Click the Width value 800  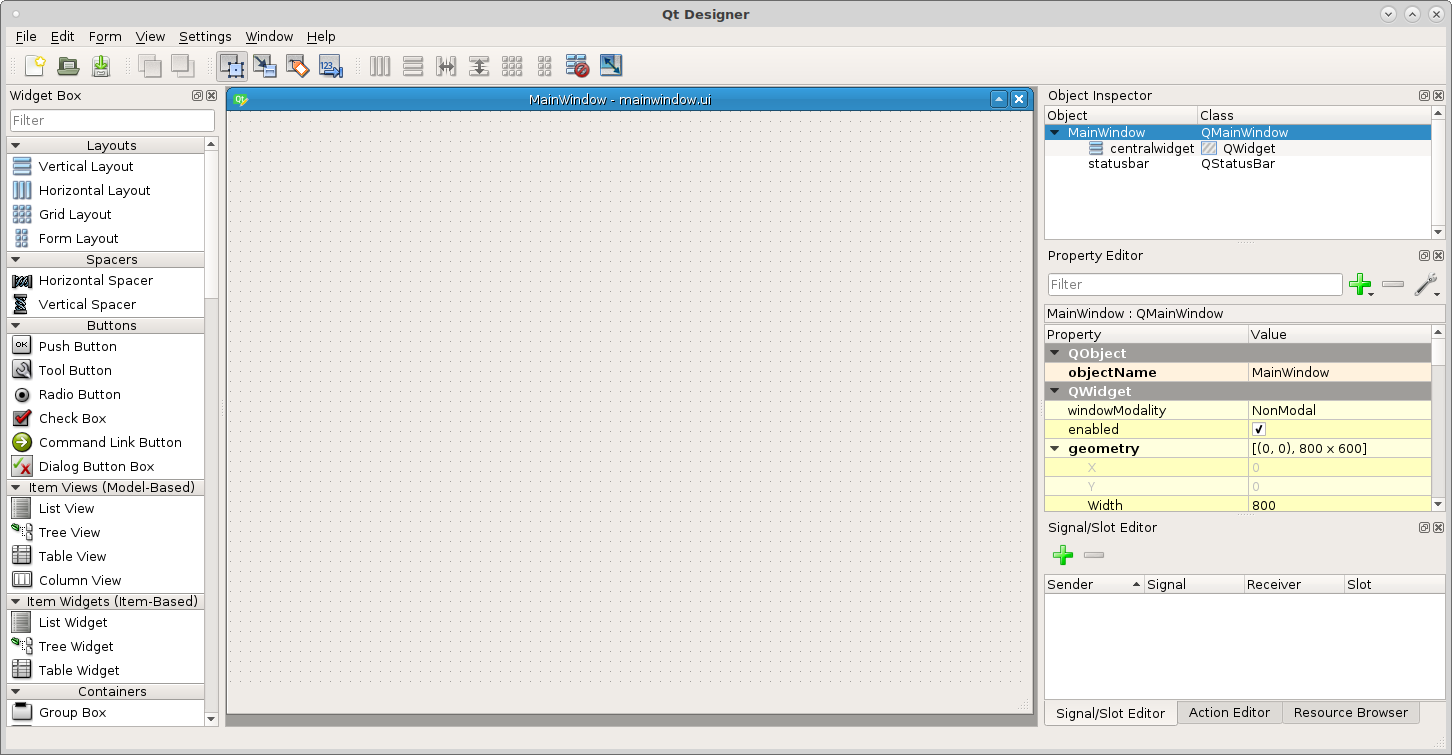1340,505
